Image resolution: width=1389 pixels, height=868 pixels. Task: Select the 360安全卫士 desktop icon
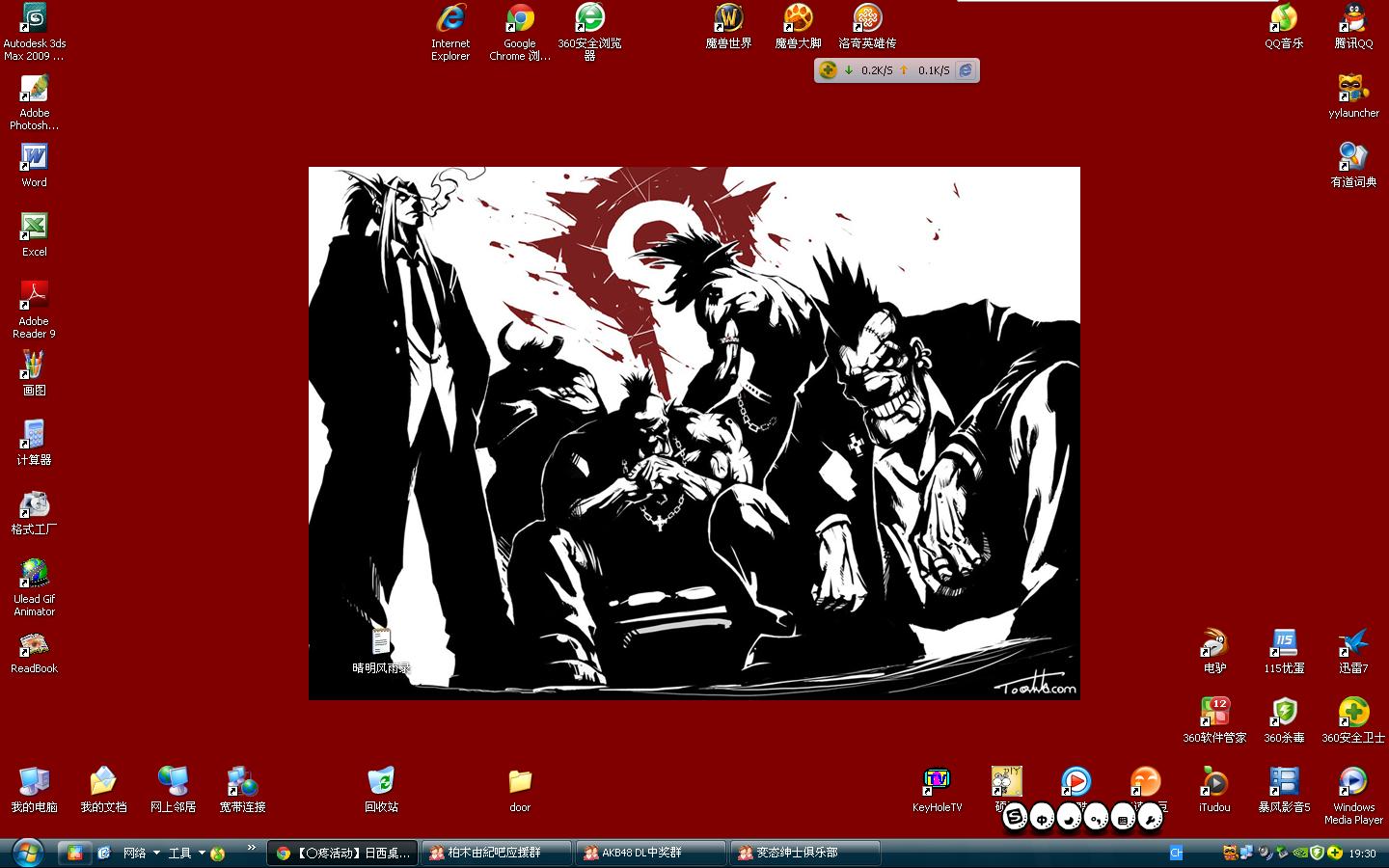click(x=1353, y=720)
